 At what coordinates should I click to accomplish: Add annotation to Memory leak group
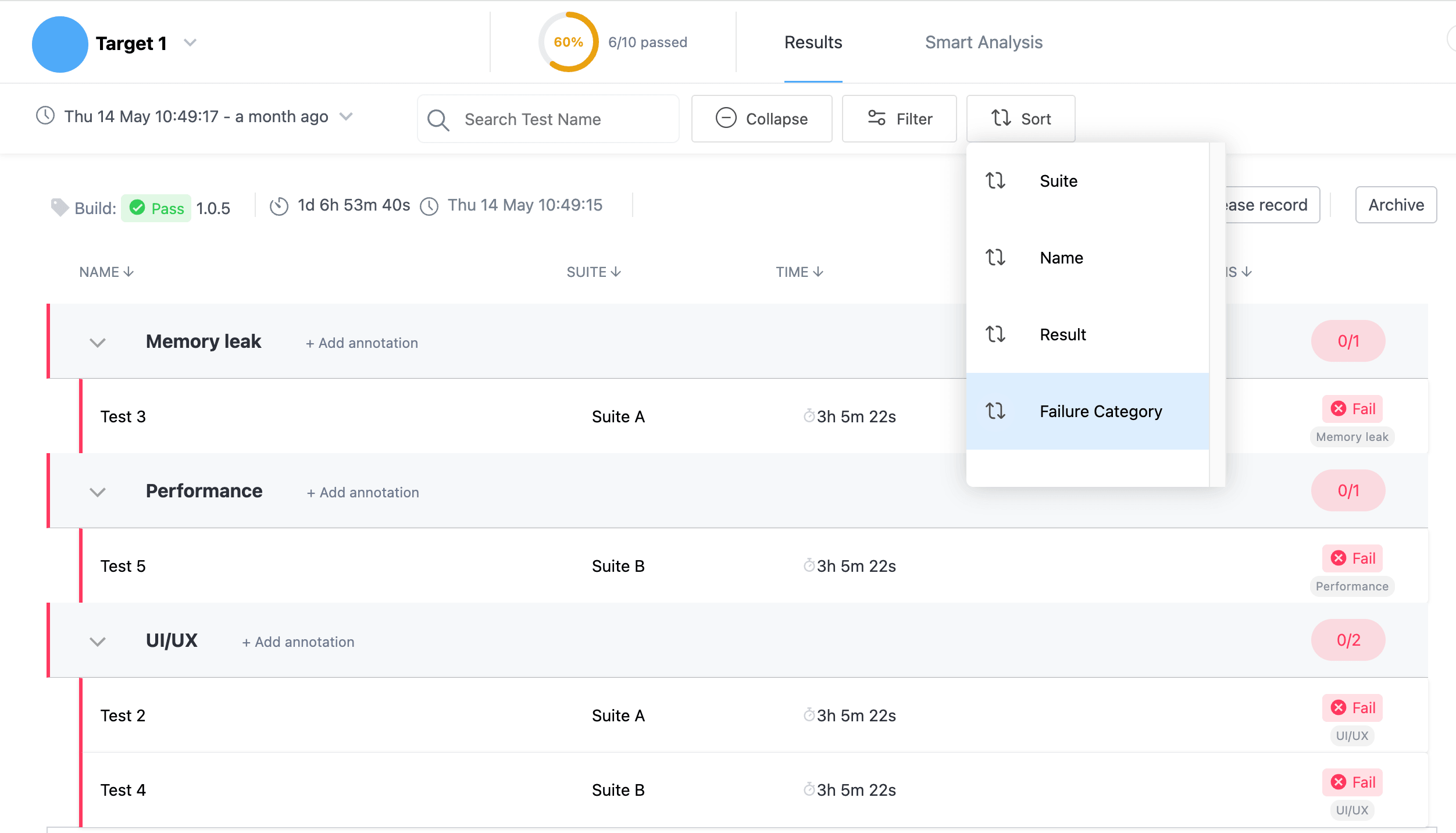[x=362, y=343]
